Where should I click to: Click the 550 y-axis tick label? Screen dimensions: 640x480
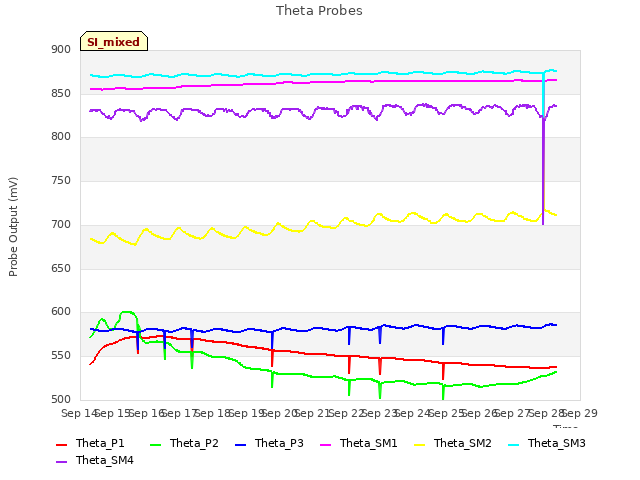(61, 356)
